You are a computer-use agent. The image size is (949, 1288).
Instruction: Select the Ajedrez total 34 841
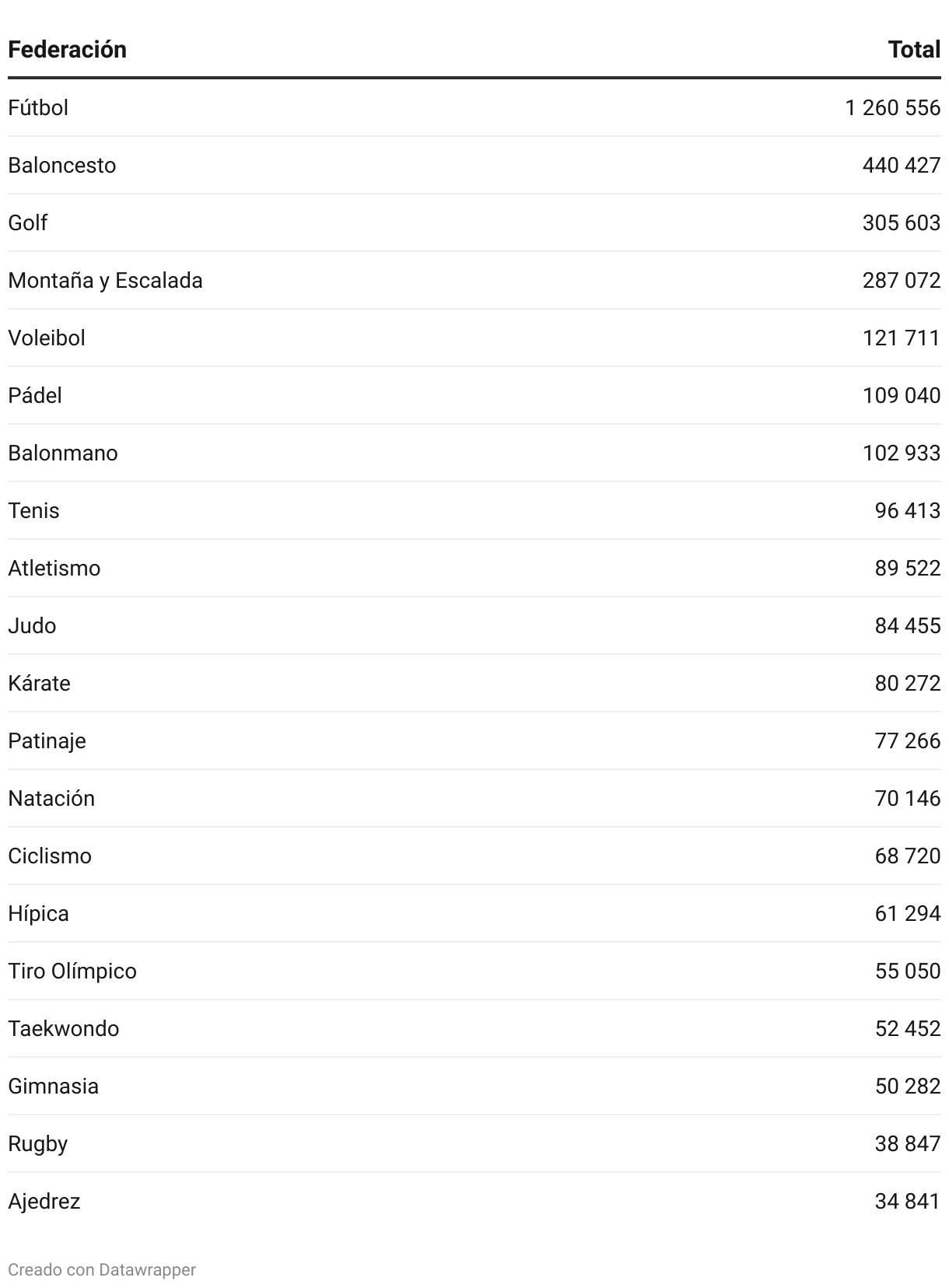pos(908,1201)
